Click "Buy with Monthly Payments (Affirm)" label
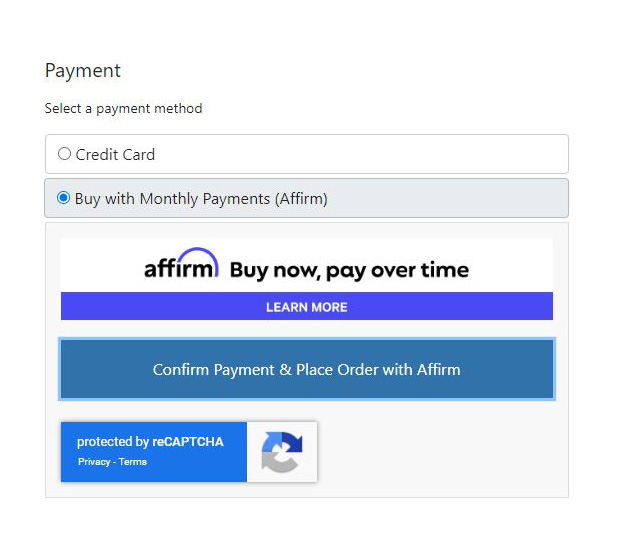The image size is (620, 540). (201, 199)
